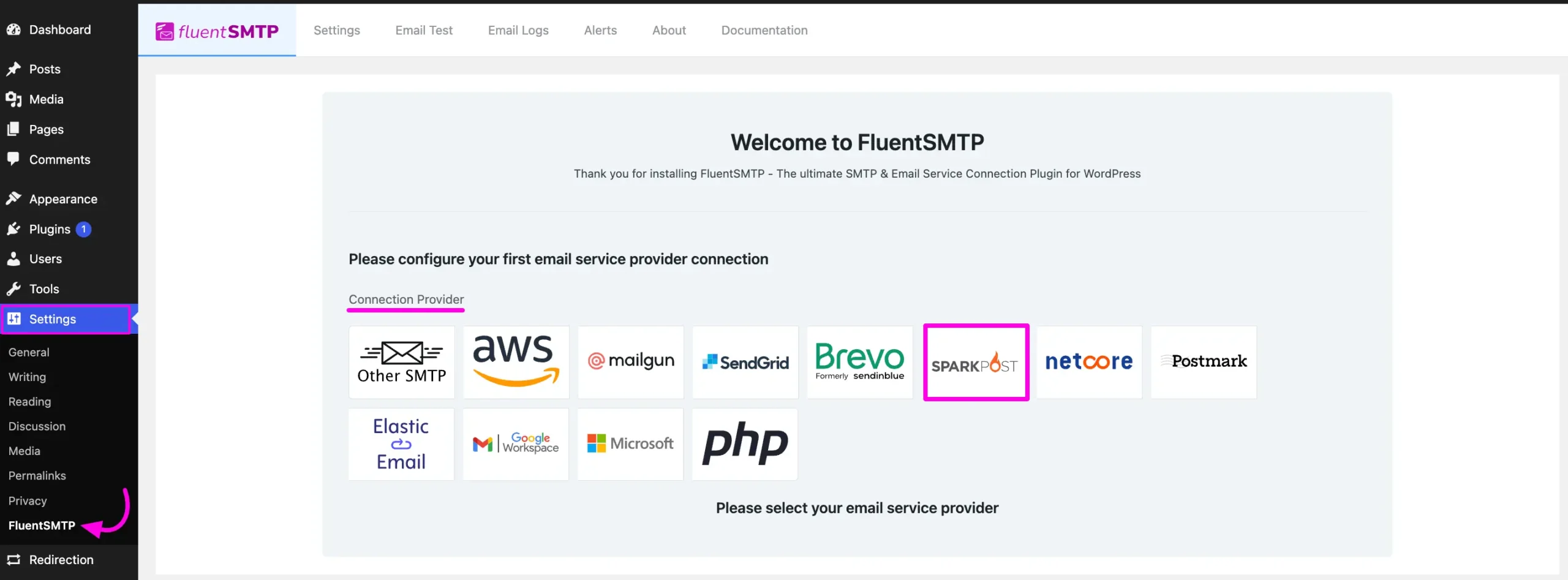Click the Tools wrench icon

click(x=13, y=288)
